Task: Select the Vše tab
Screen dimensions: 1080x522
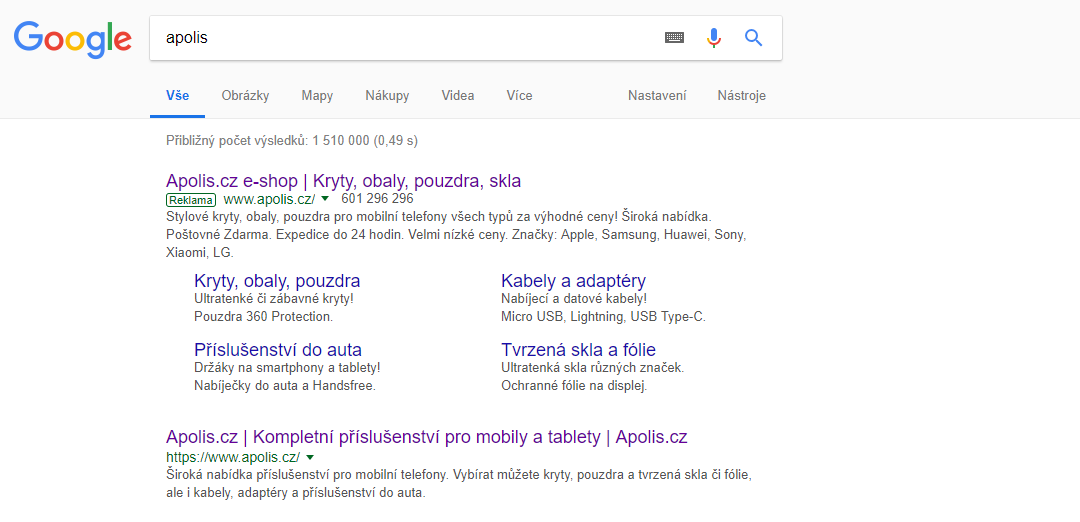Action: (x=178, y=96)
